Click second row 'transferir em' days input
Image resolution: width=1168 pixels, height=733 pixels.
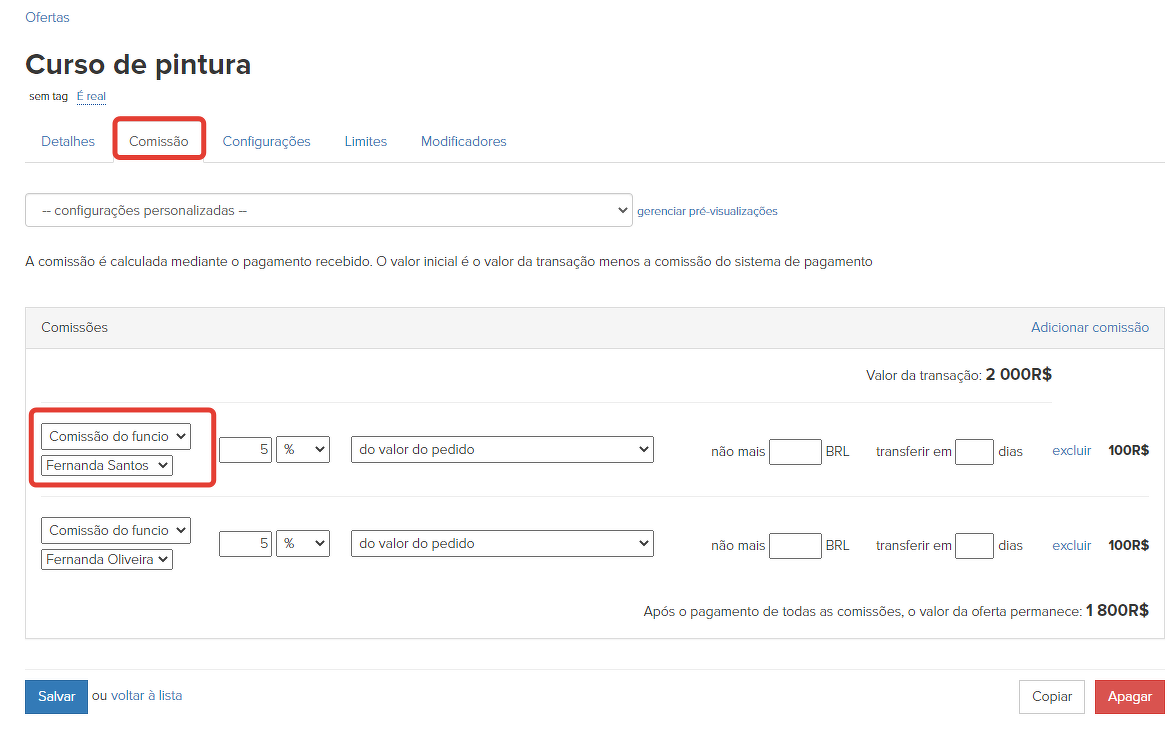tap(973, 546)
